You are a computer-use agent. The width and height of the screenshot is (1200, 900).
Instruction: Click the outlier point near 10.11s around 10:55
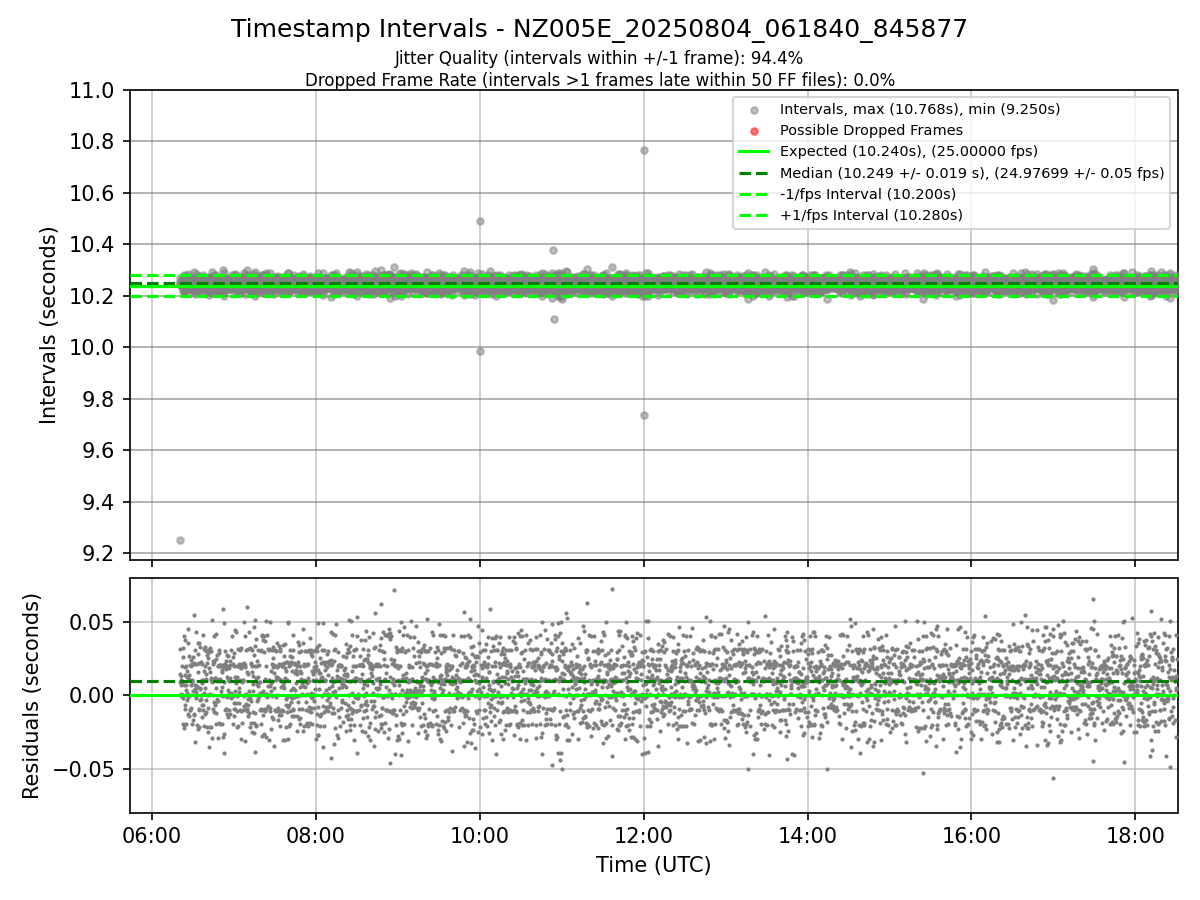click(554, 319)
